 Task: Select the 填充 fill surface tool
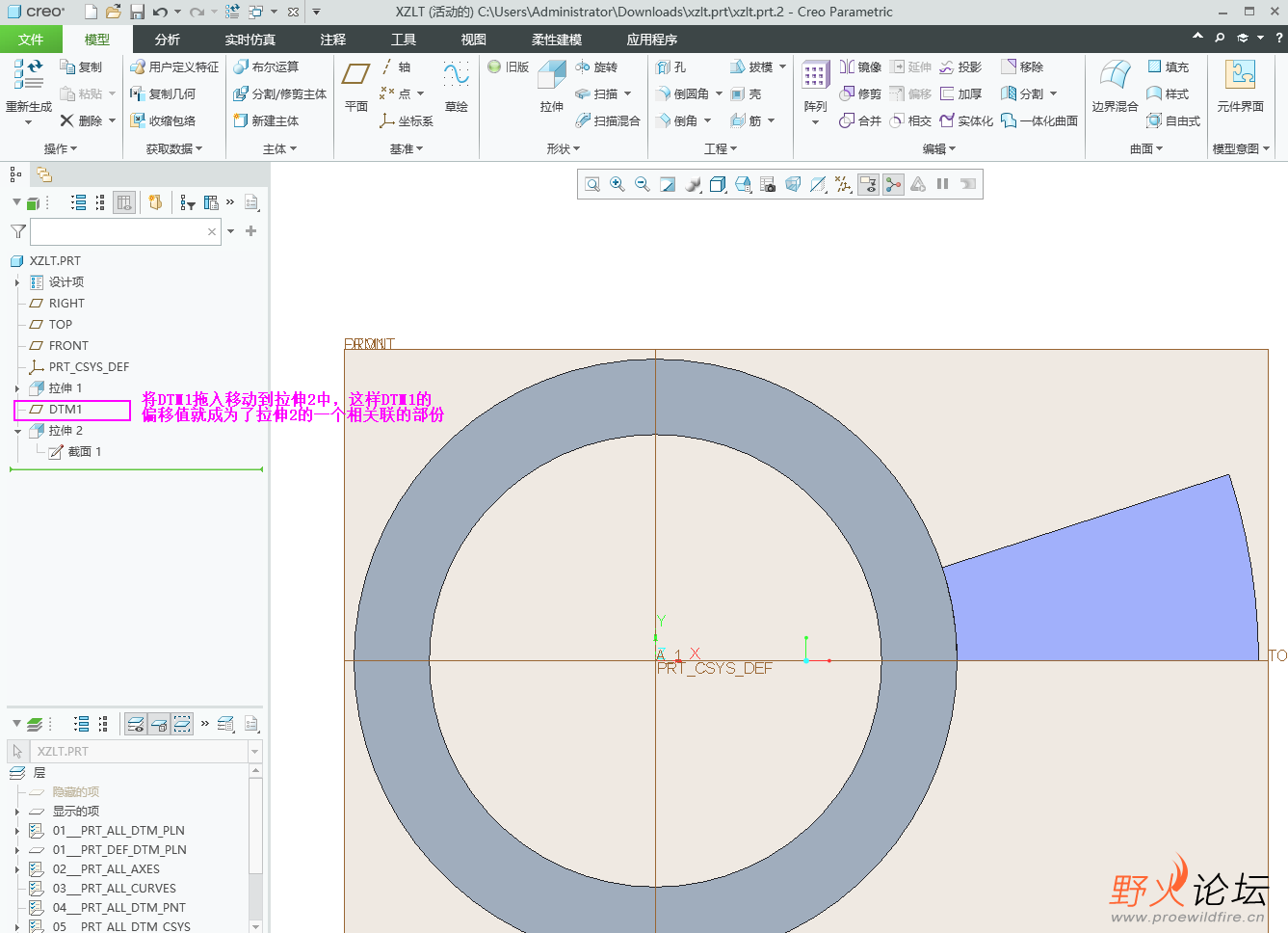[x=1168, y=67]
